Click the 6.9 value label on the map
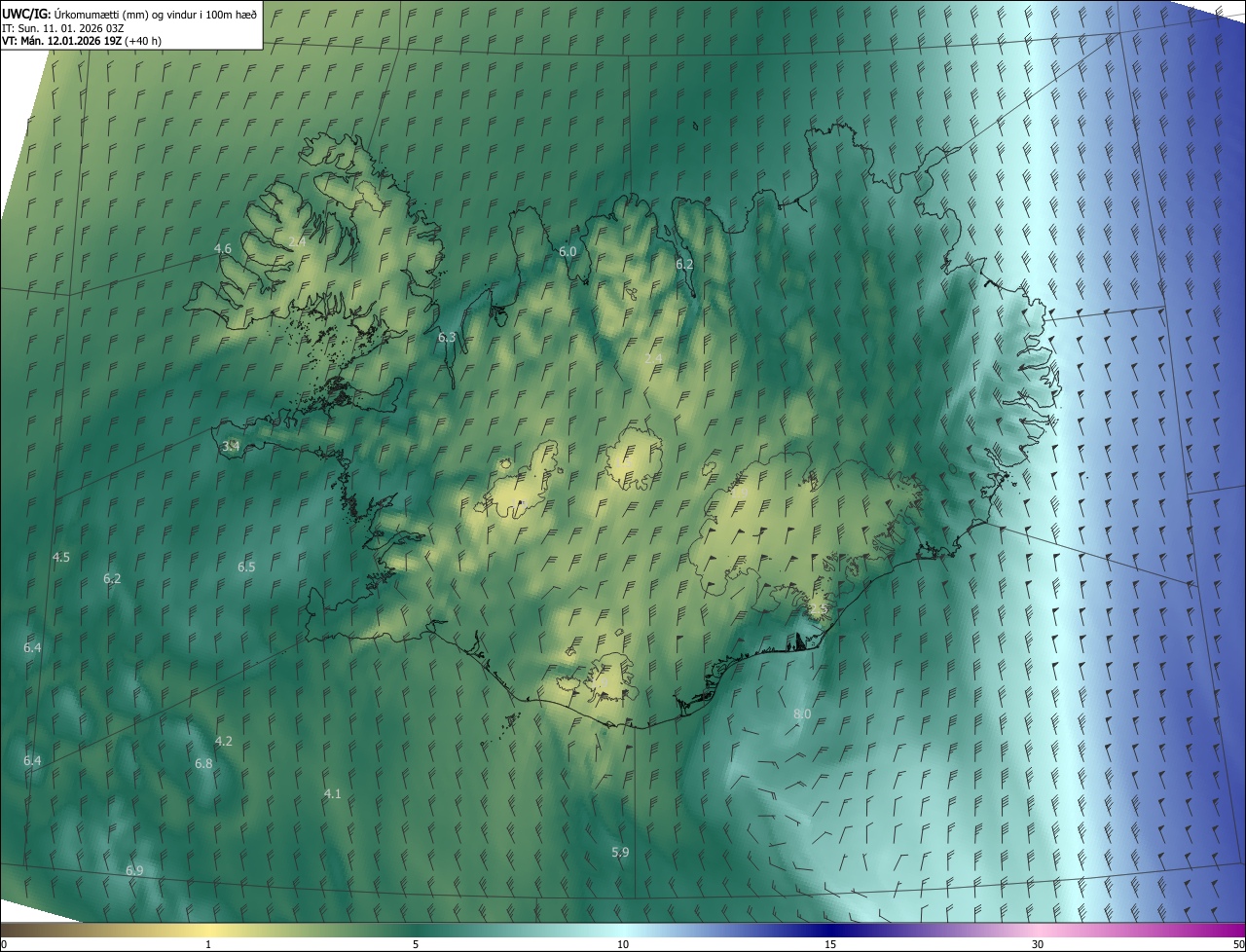1246x952 pixels. [134, 869]
